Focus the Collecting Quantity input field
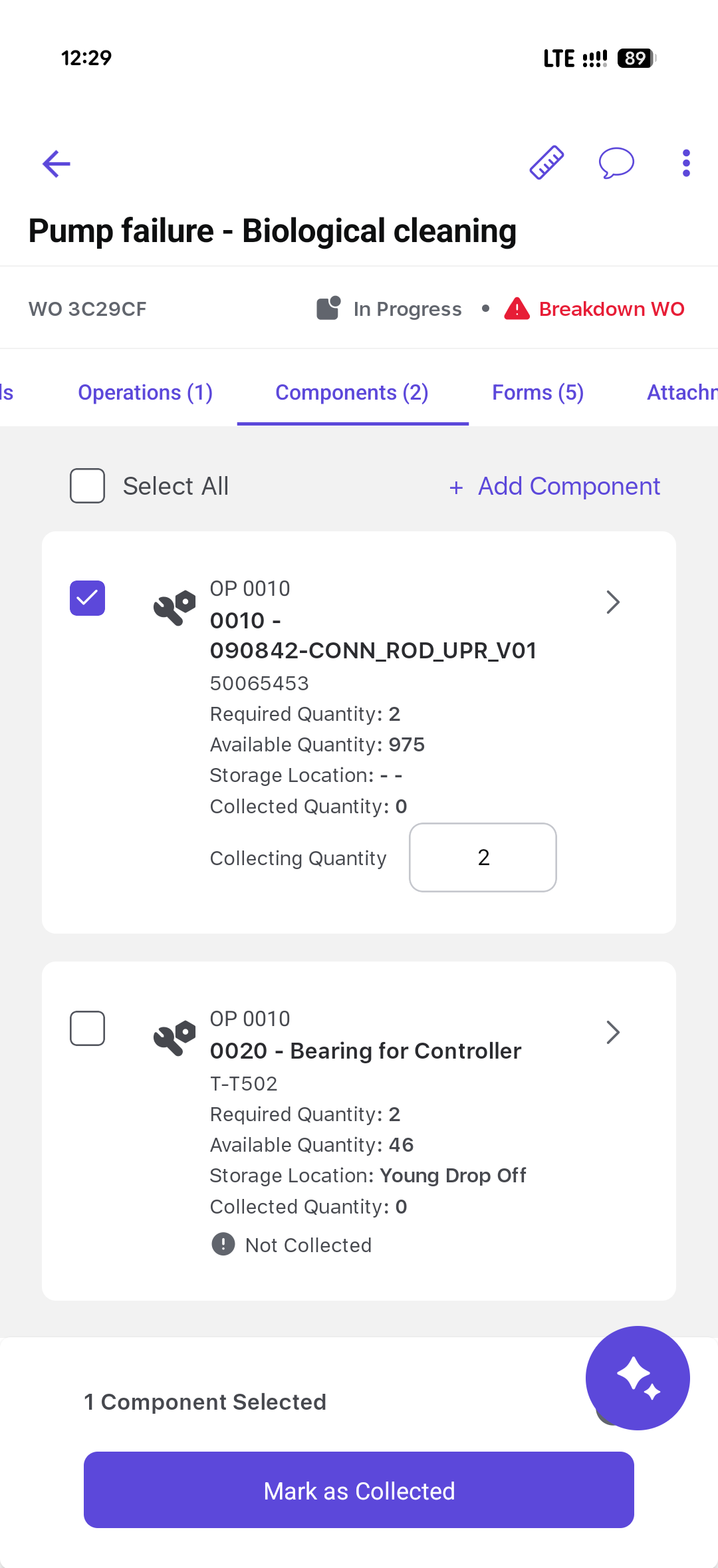Viewport: 718px width, 1568px height. tap(483, 857)
